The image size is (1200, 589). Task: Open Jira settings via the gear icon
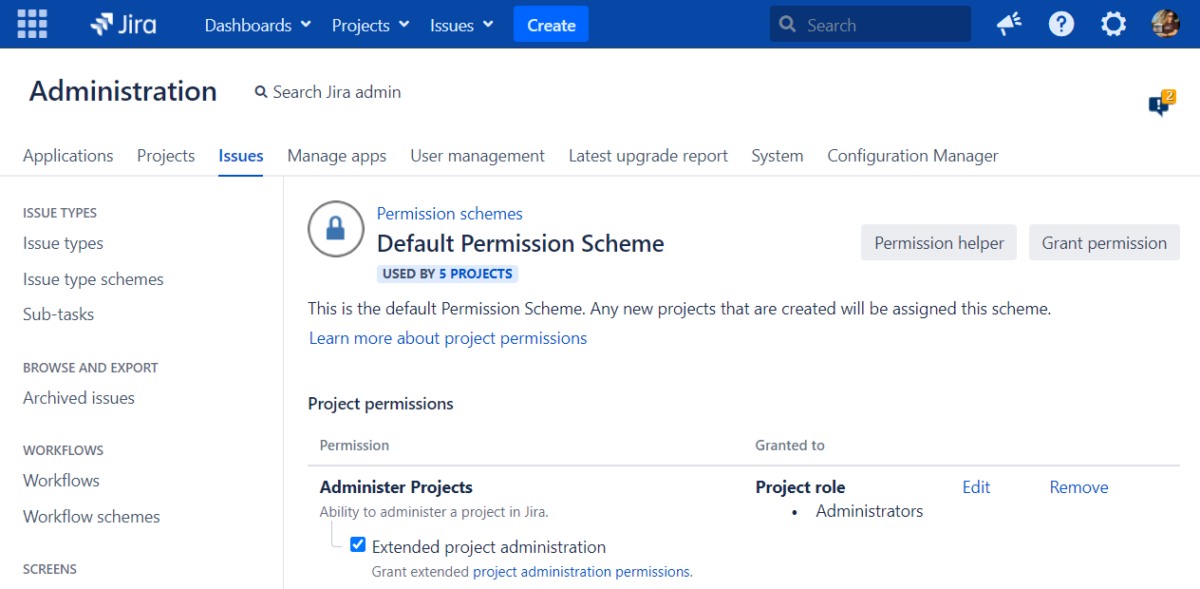(x=1113, y=21)
